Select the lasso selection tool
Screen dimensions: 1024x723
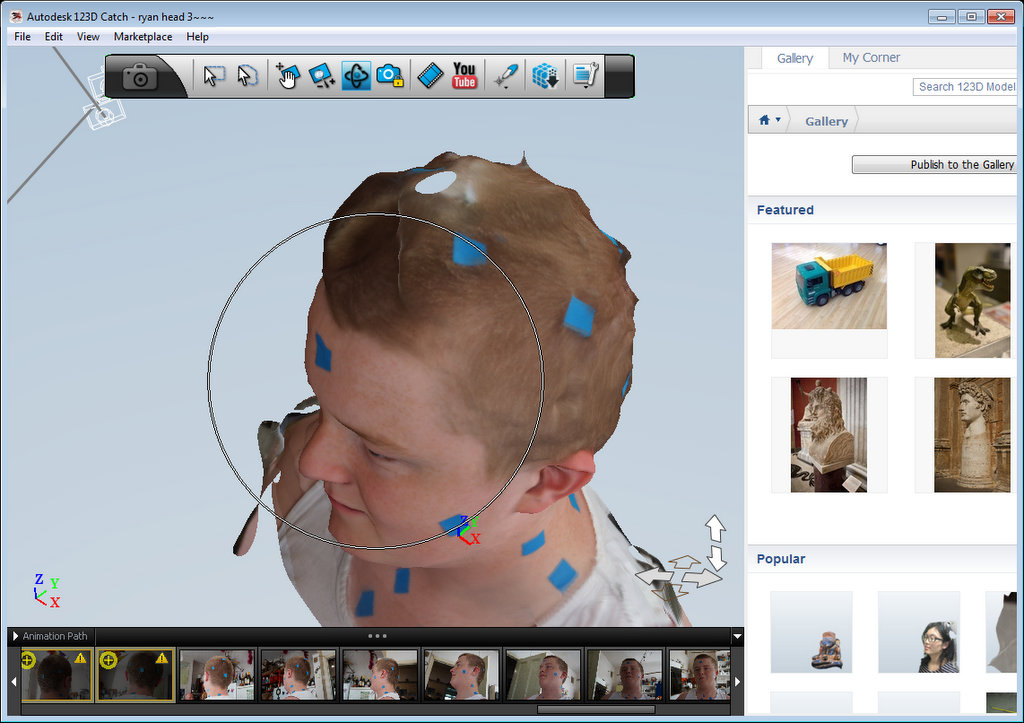pyautogui.click(x=247, y=76)
